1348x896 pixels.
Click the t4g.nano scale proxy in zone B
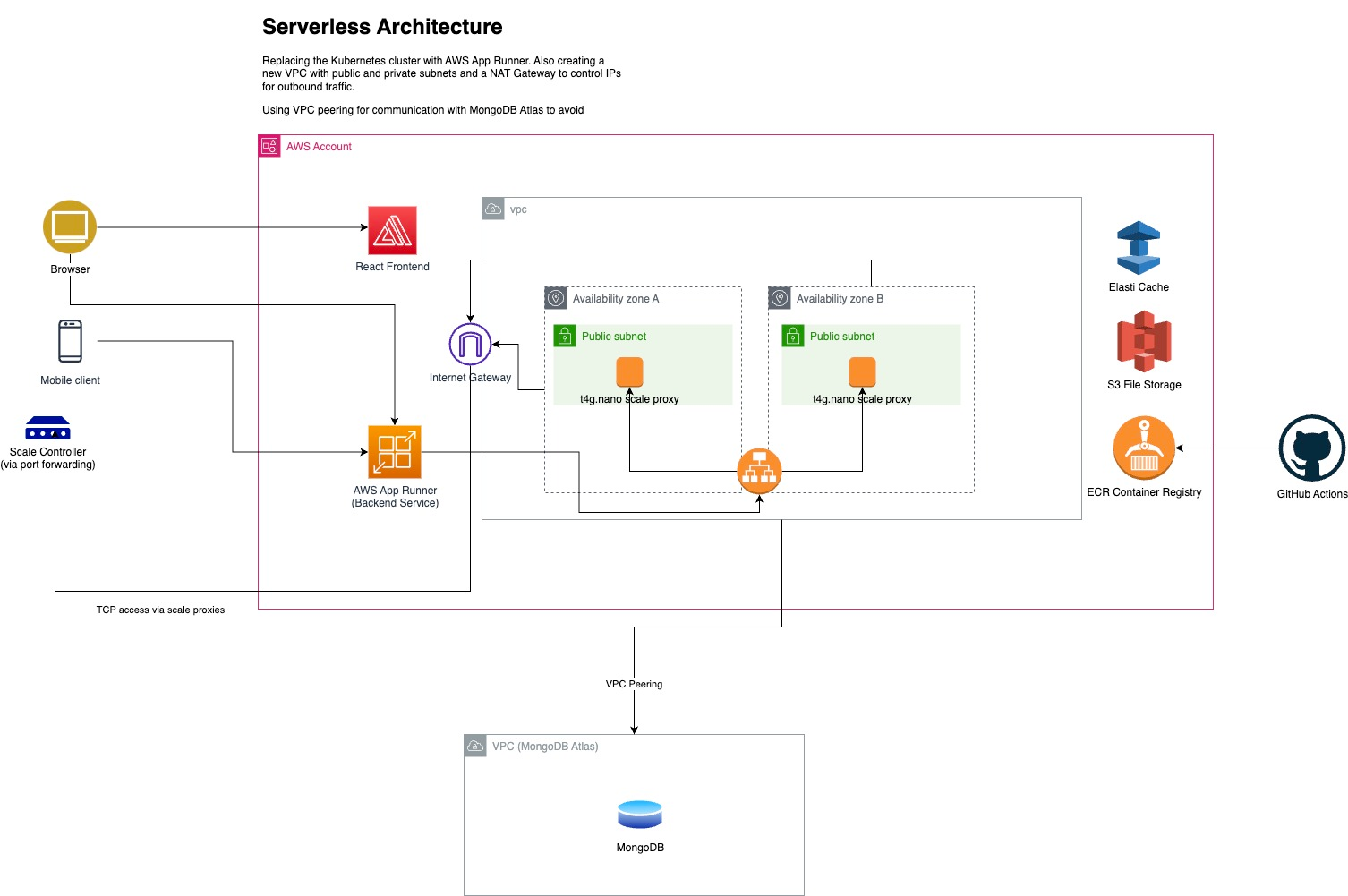tap(861, 371)
